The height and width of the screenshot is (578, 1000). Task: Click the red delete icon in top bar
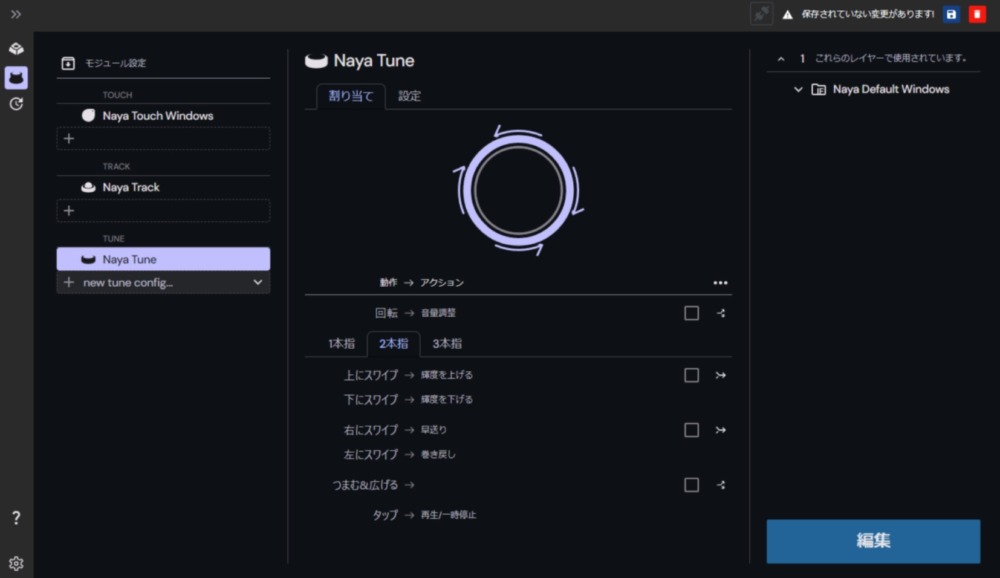[x=977, y=14]
